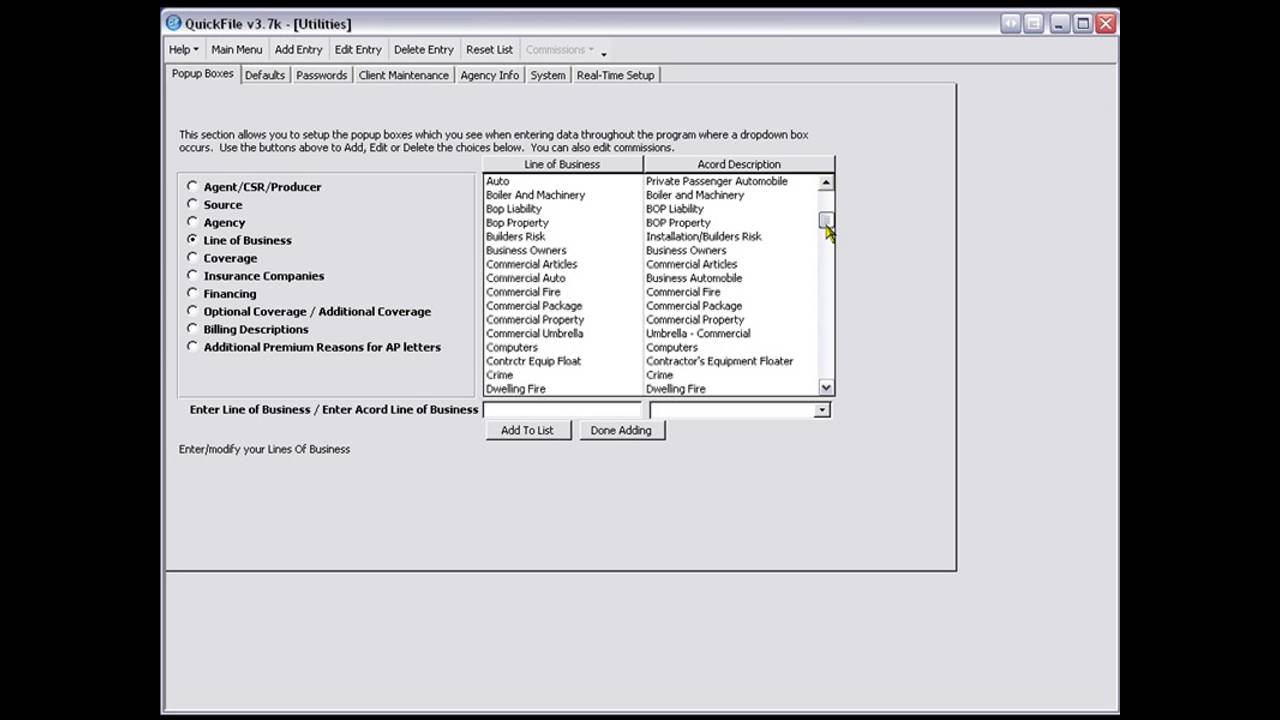
Task: Open the Main Menu item
Action: pyautogui.click(x=237, y=49)
